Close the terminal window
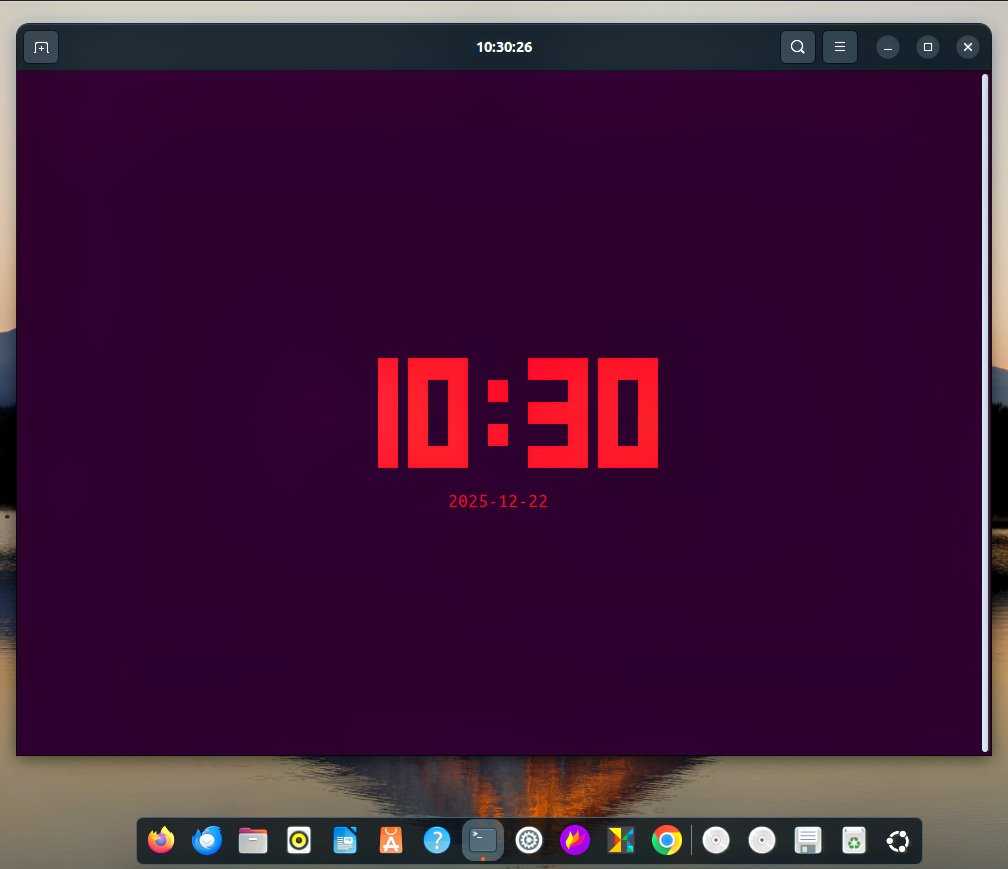 [x=968, y=48]
